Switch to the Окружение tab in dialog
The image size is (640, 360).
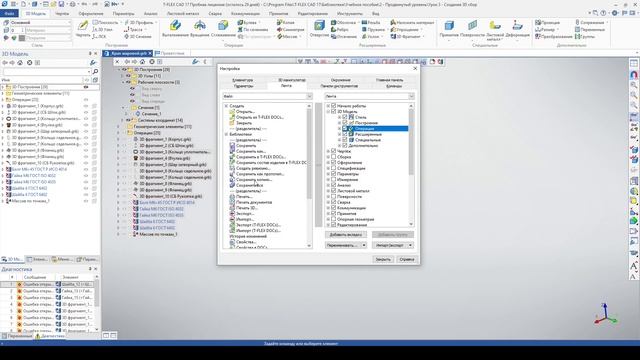(x=341, y=80)
